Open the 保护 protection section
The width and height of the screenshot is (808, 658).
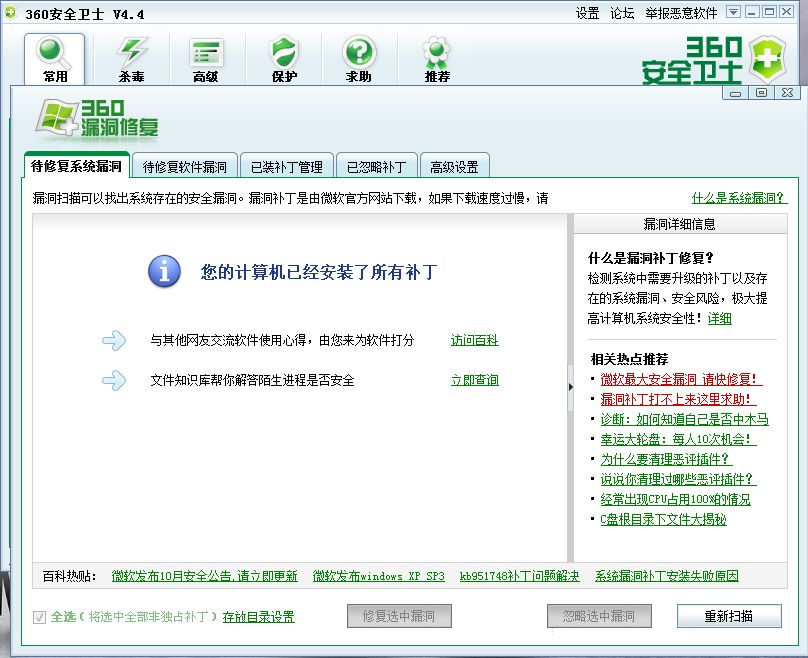click(284, 59)
